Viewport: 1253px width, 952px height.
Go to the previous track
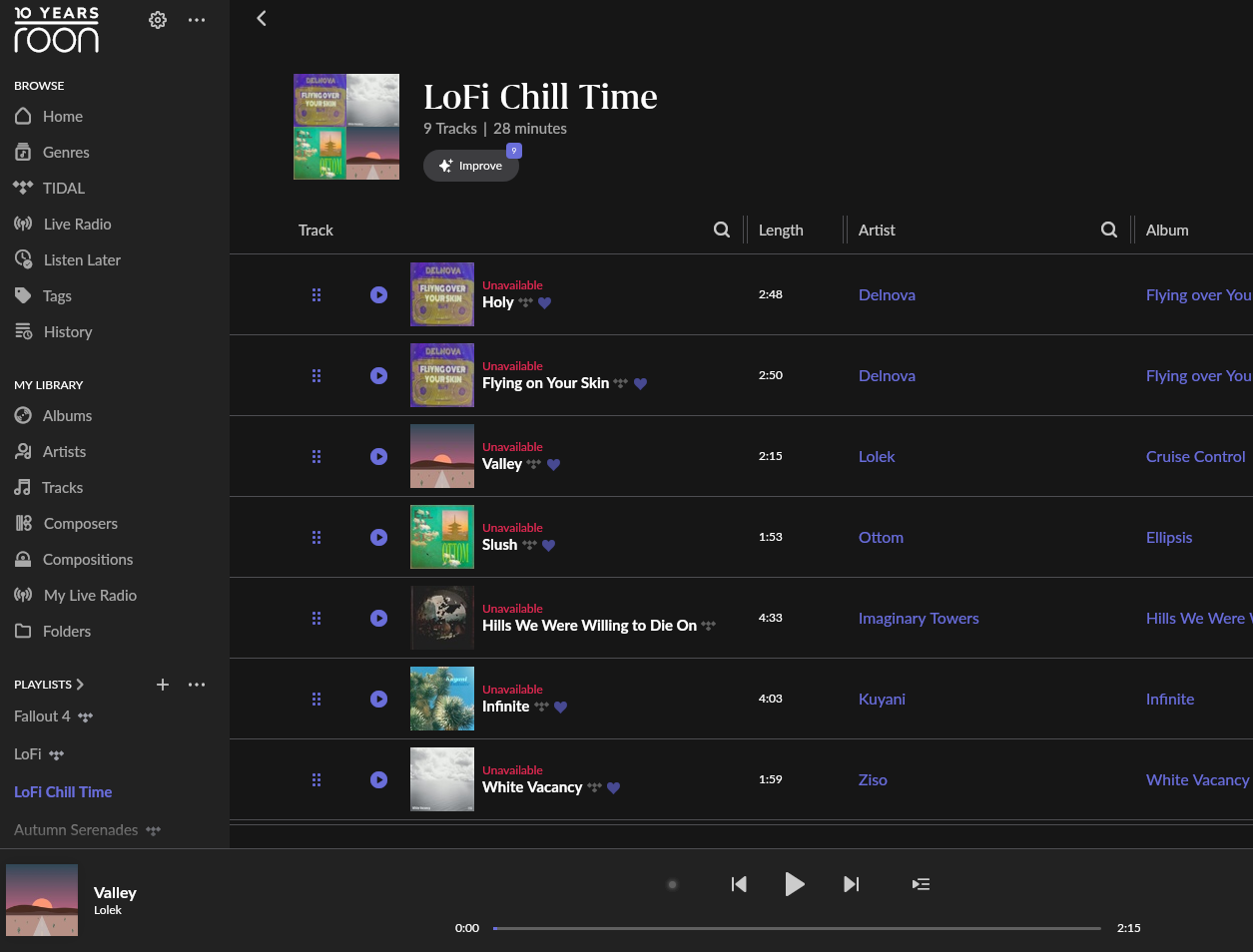click(x=739, y=884)
